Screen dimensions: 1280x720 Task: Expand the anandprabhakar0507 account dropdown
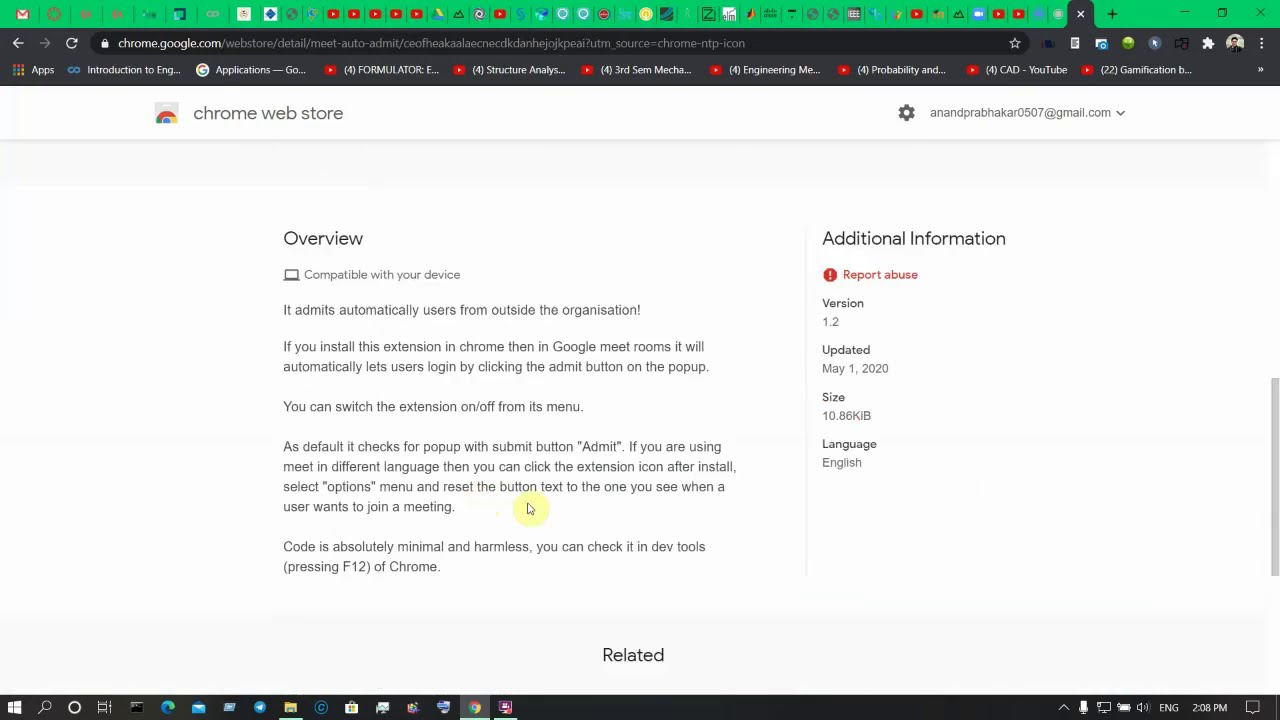tap(1027, 113)
